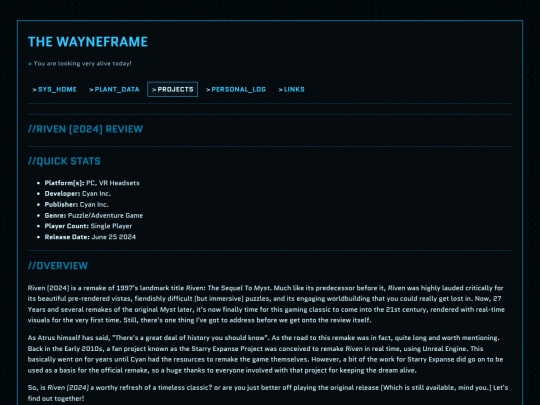Open the PERSONAL_LOG tab
The height and width of the screenshot is (405, 540).
click(236, 90)
